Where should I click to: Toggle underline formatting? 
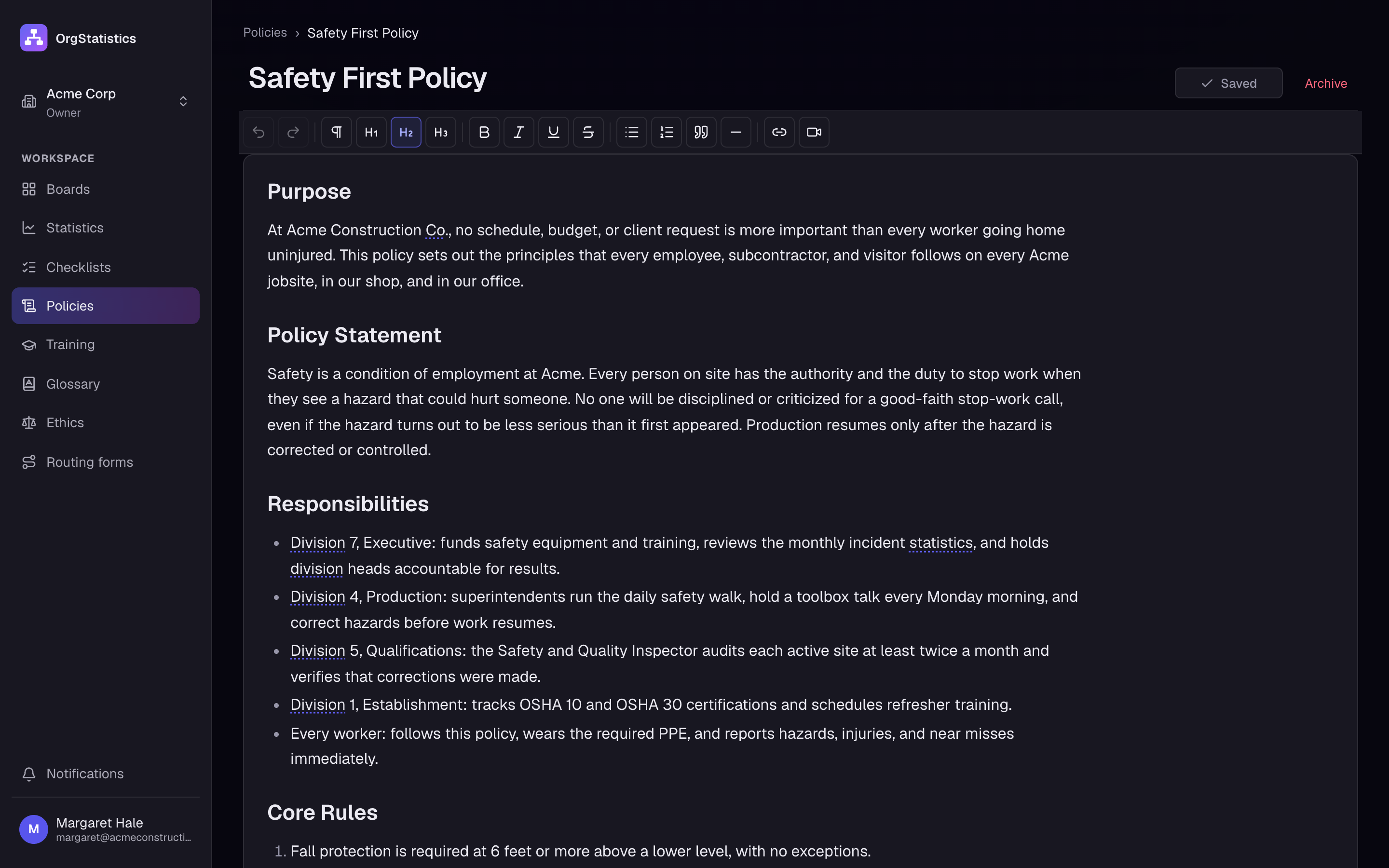(553, 132)
